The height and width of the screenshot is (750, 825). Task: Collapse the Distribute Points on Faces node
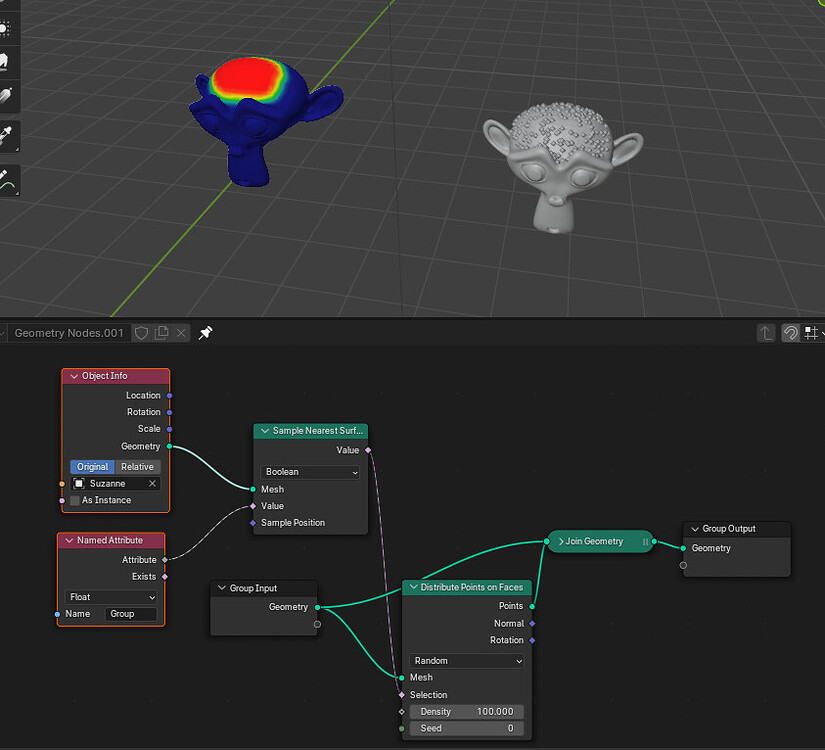(413, 587)
